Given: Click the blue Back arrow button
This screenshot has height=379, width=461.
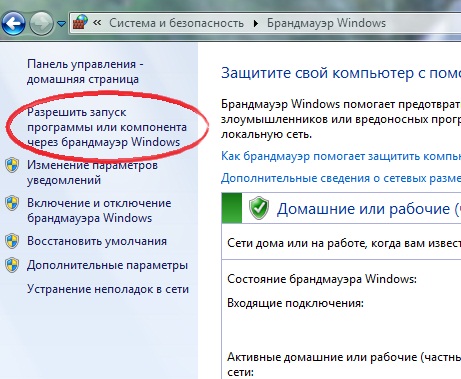Looking at the screenshot, I should click(13, 23).
